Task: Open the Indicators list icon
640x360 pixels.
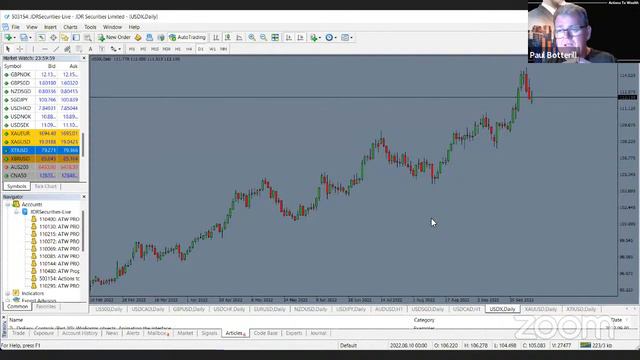Action: pos(313,38)
